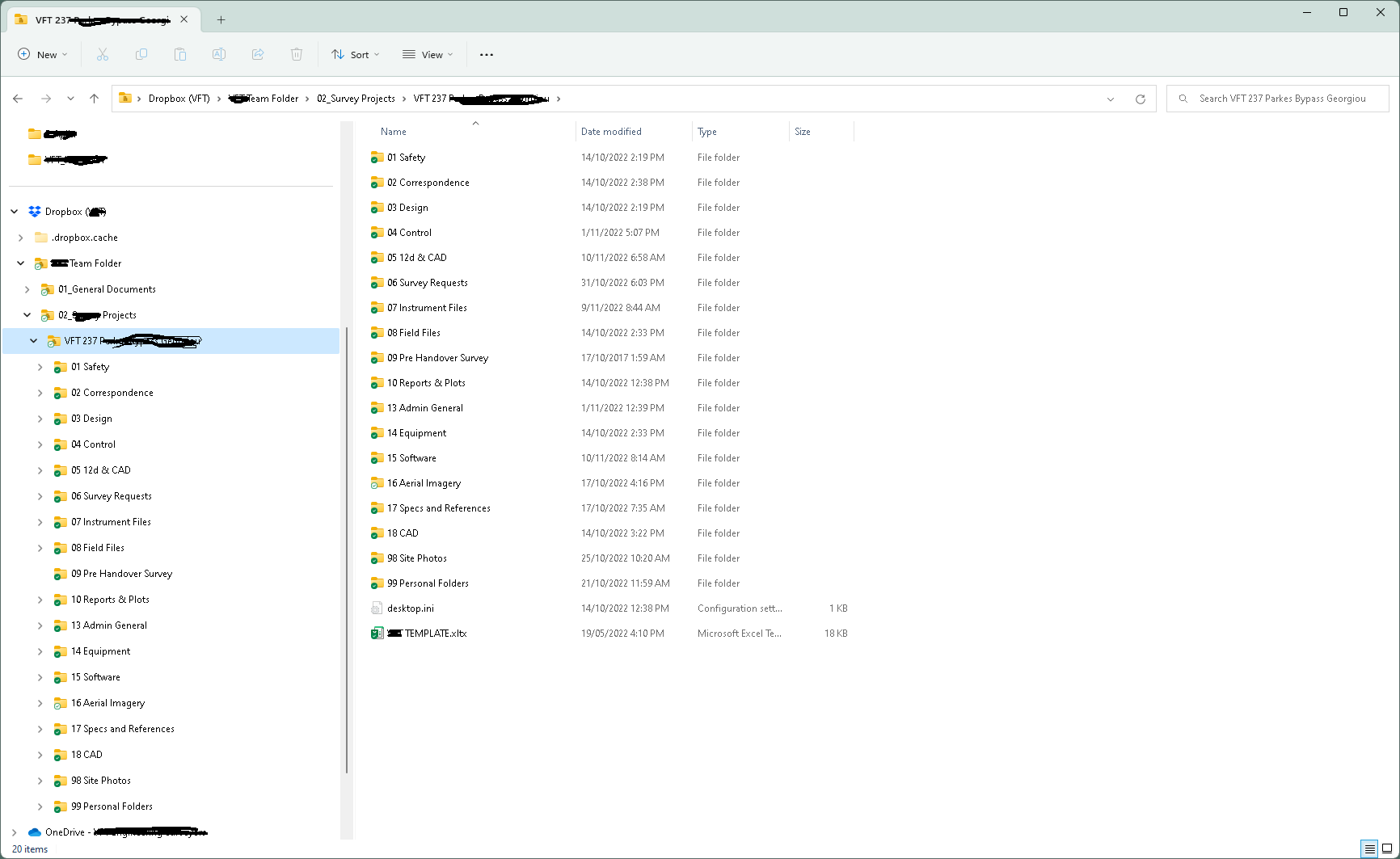The image size is (1400, 859).
Task: Click 02_Survey Projects breadcrumb segment
Action: [356, 99]
